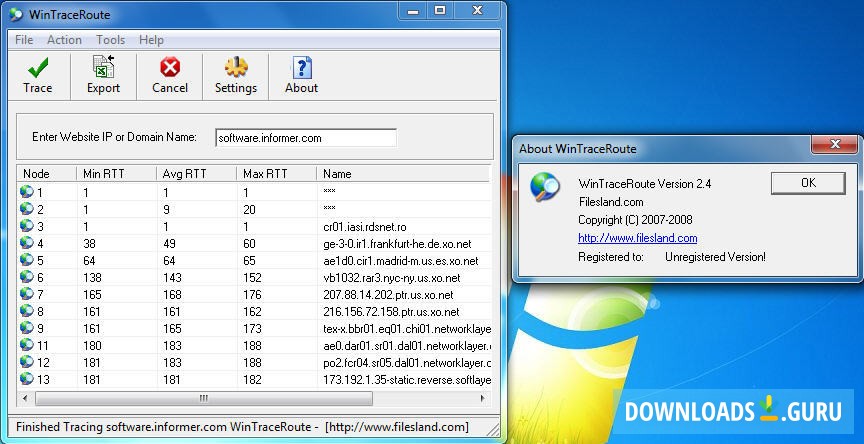
Task: Click the globe icon for node 11
Action: (26, 345)
